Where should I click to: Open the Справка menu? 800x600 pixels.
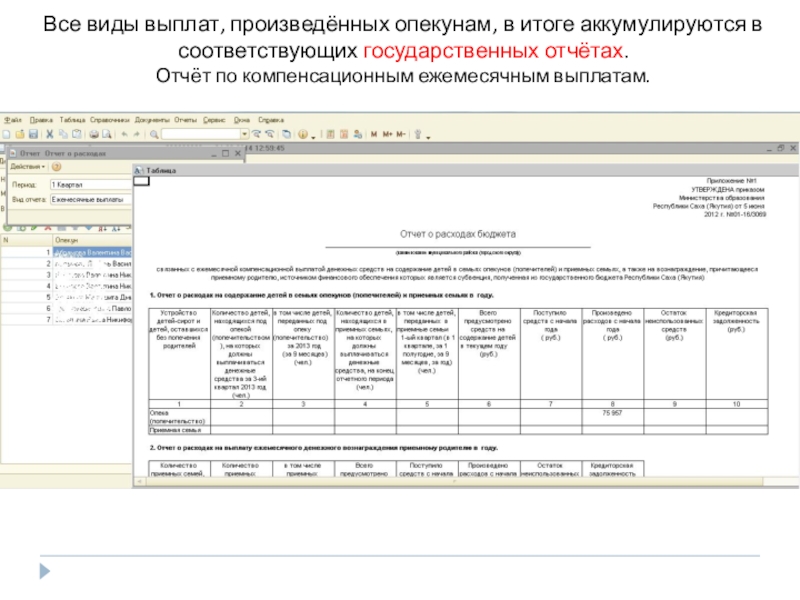tap(271, 120)
